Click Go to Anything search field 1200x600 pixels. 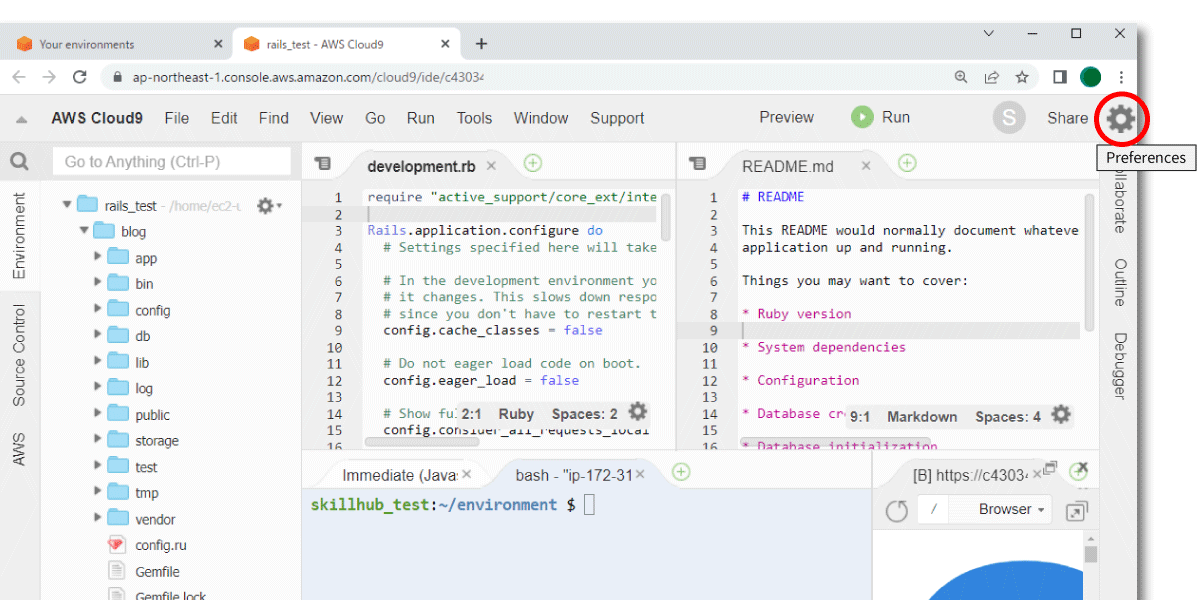click(173, 162)
